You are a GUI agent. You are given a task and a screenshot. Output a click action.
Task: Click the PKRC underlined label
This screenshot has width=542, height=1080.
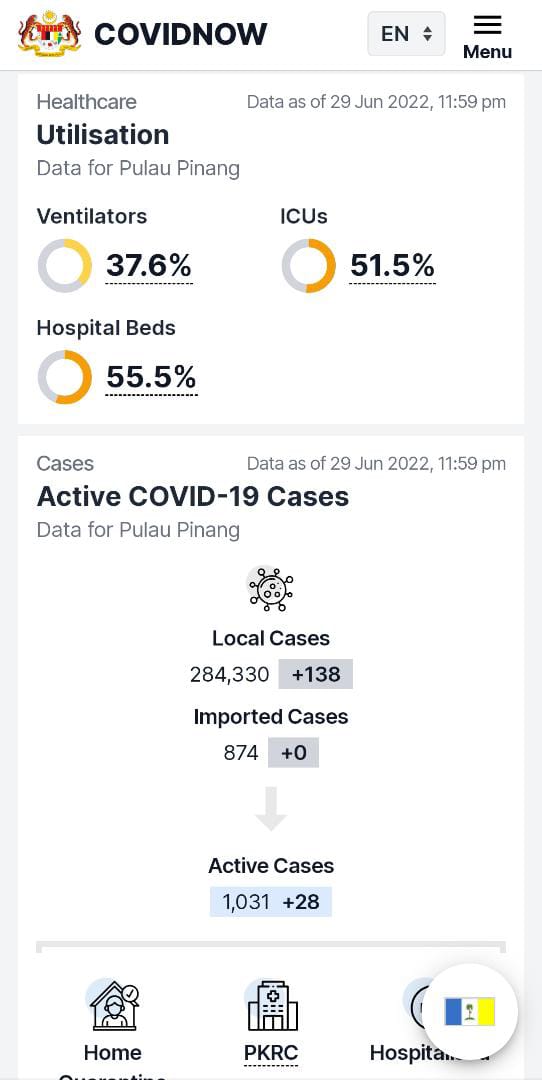[x=271, y=1053]
